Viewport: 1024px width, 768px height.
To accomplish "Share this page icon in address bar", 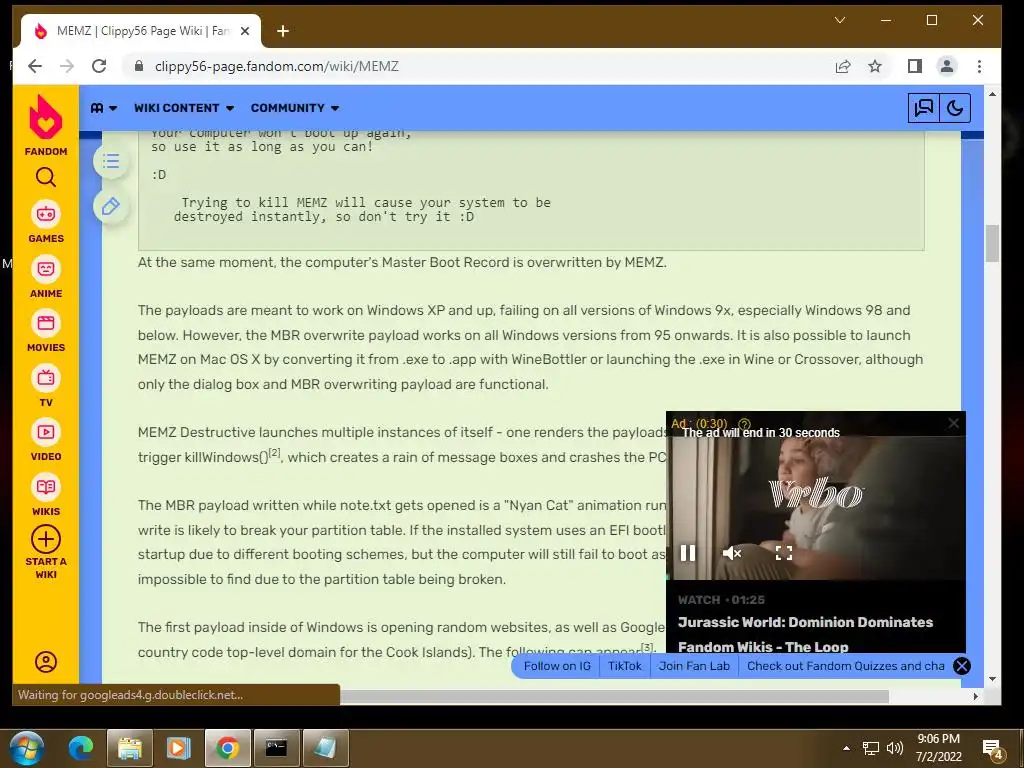I will point(843,66).
